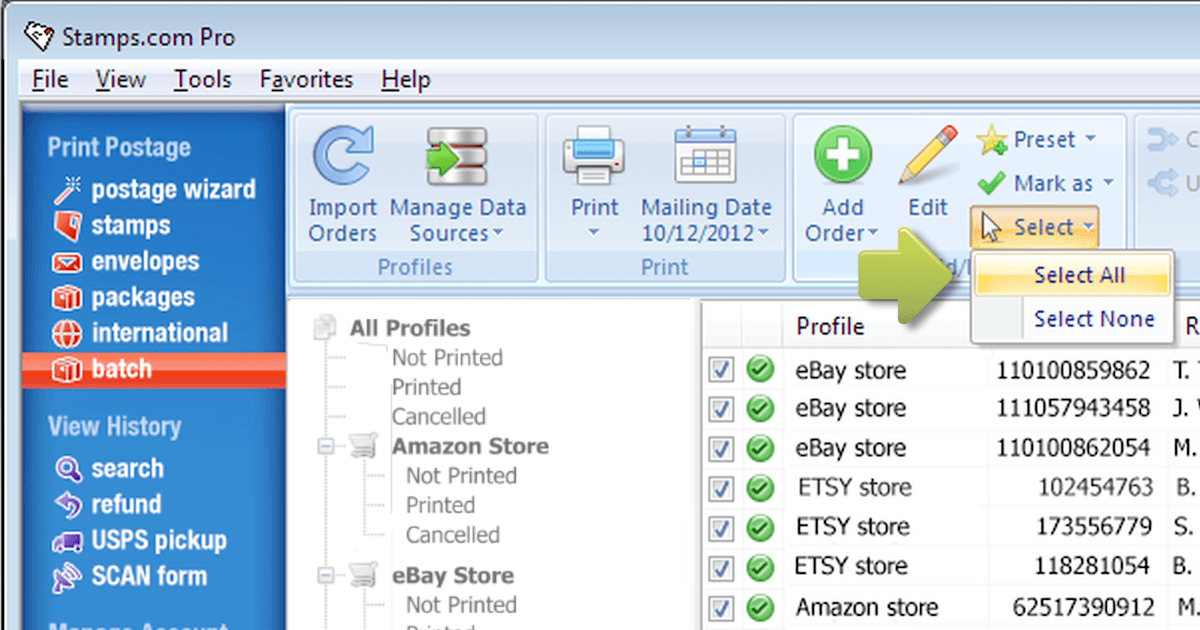Viewport: 1200px width, 630px height.
Task: Click the envelopes sidebar icon
Action: 67,262
